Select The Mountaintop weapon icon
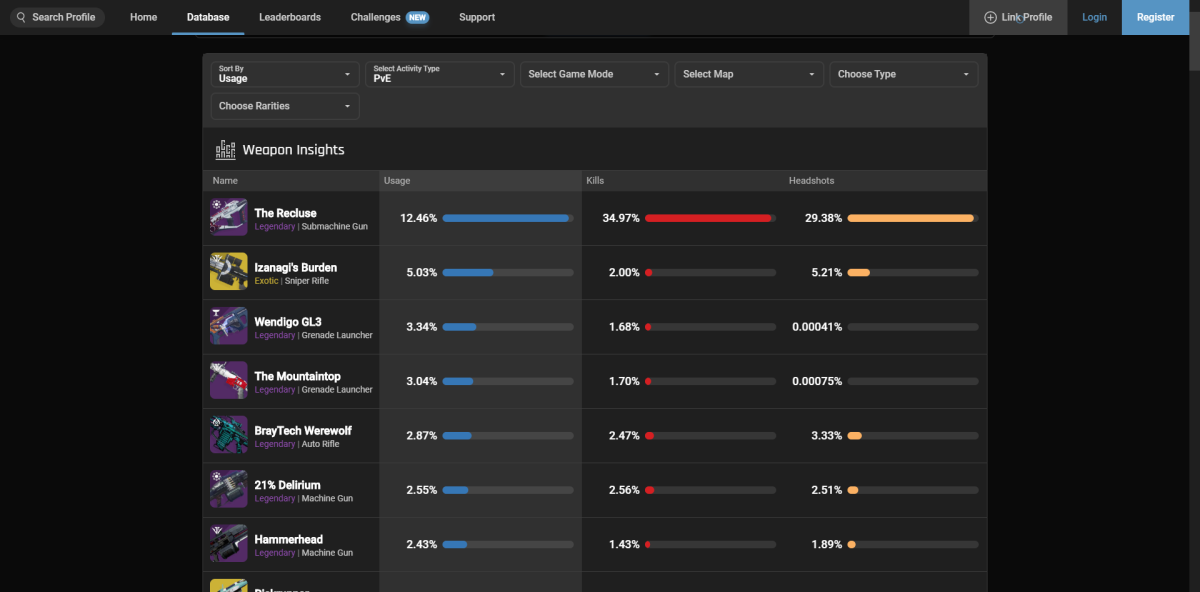The width and height of the screenshot is (1200, 592). click(228, 381)
